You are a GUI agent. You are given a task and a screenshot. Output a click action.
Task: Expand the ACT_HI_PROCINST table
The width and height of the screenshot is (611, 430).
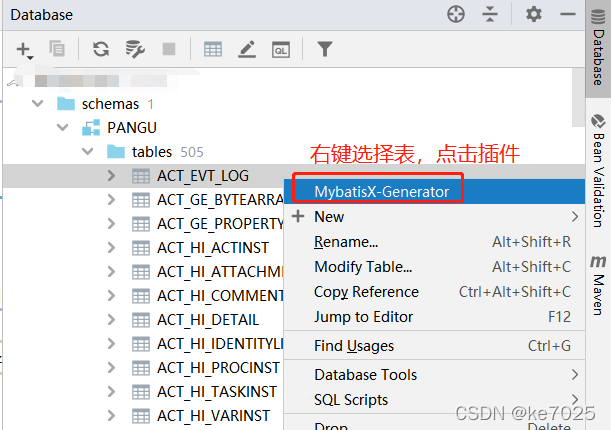coord(111,367)
